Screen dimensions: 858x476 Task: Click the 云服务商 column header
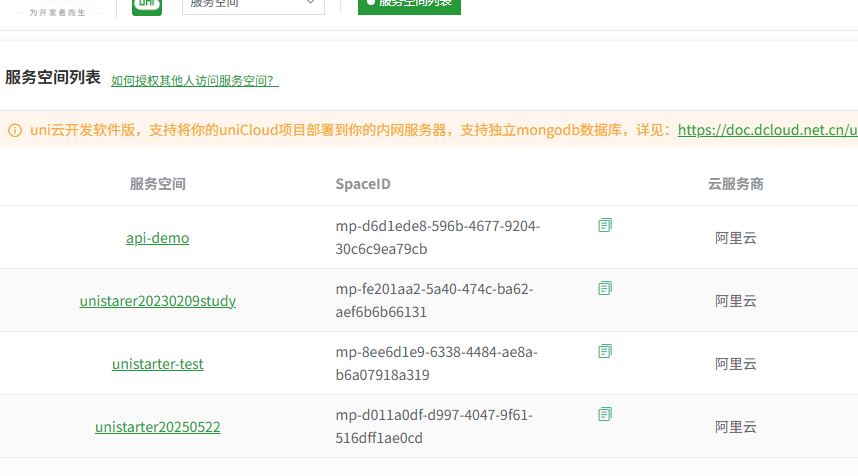coord(735,184)
